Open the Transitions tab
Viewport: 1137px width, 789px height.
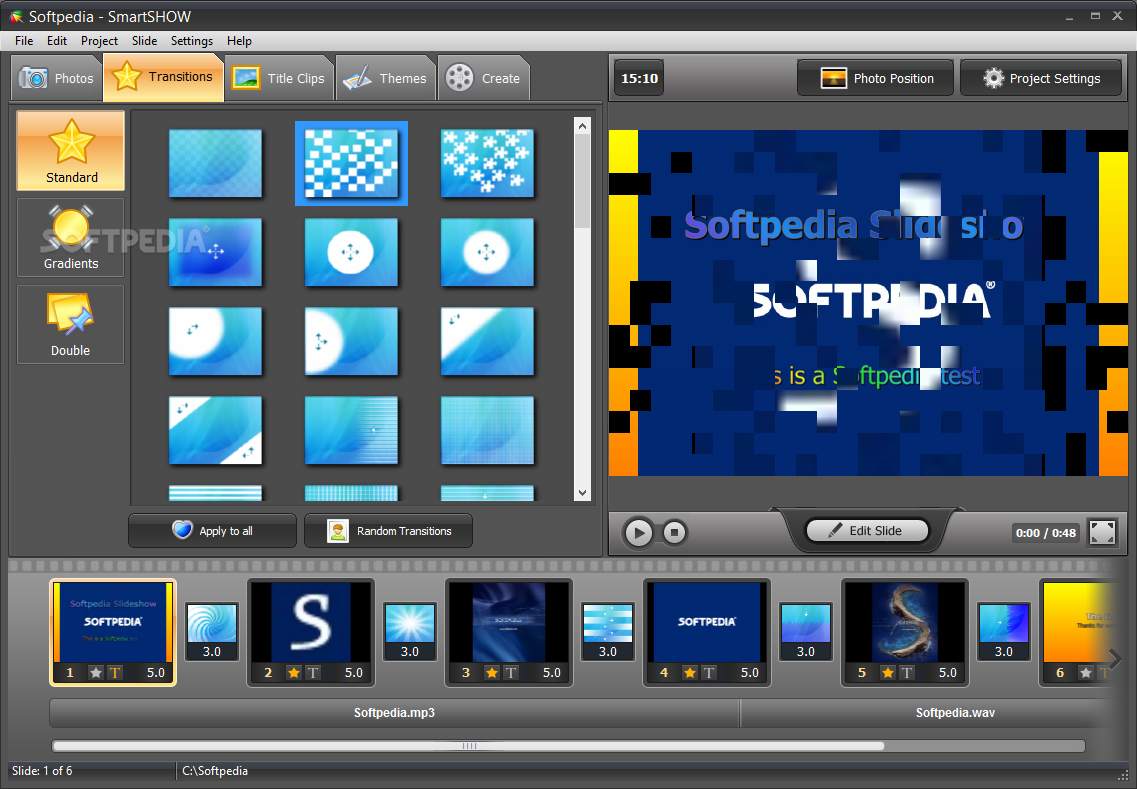[163, 76]
